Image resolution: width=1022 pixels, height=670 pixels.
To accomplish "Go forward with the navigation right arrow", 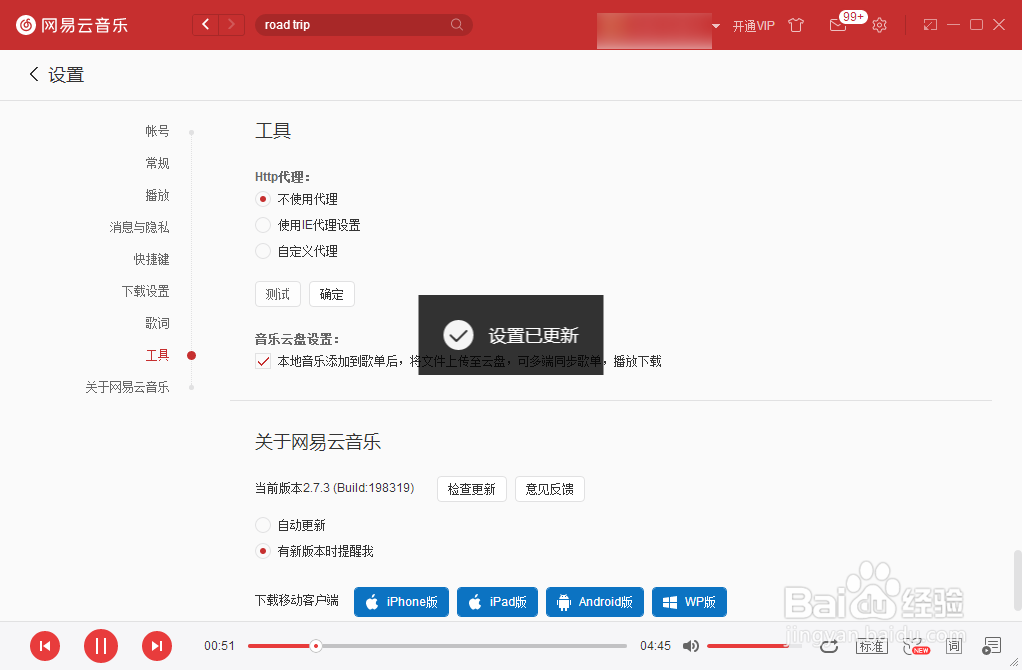I will [231, 25].
